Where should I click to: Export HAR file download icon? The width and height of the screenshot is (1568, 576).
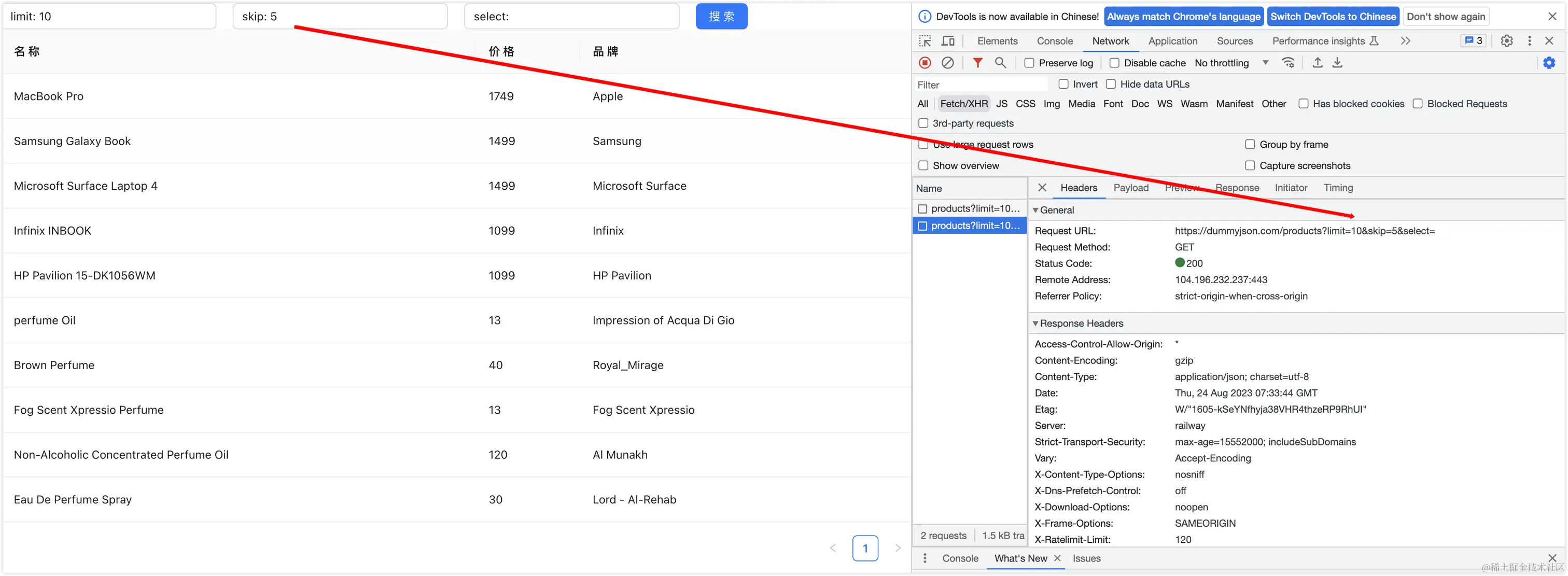1337,63
